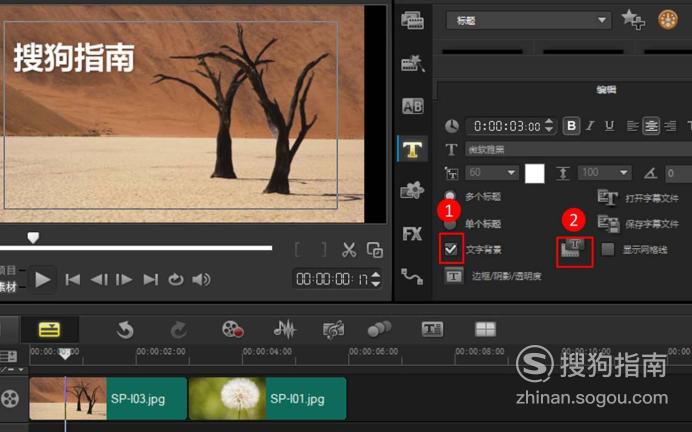Open the system volume control
Screen dimensions: 692x432
[x=201, y=280]
